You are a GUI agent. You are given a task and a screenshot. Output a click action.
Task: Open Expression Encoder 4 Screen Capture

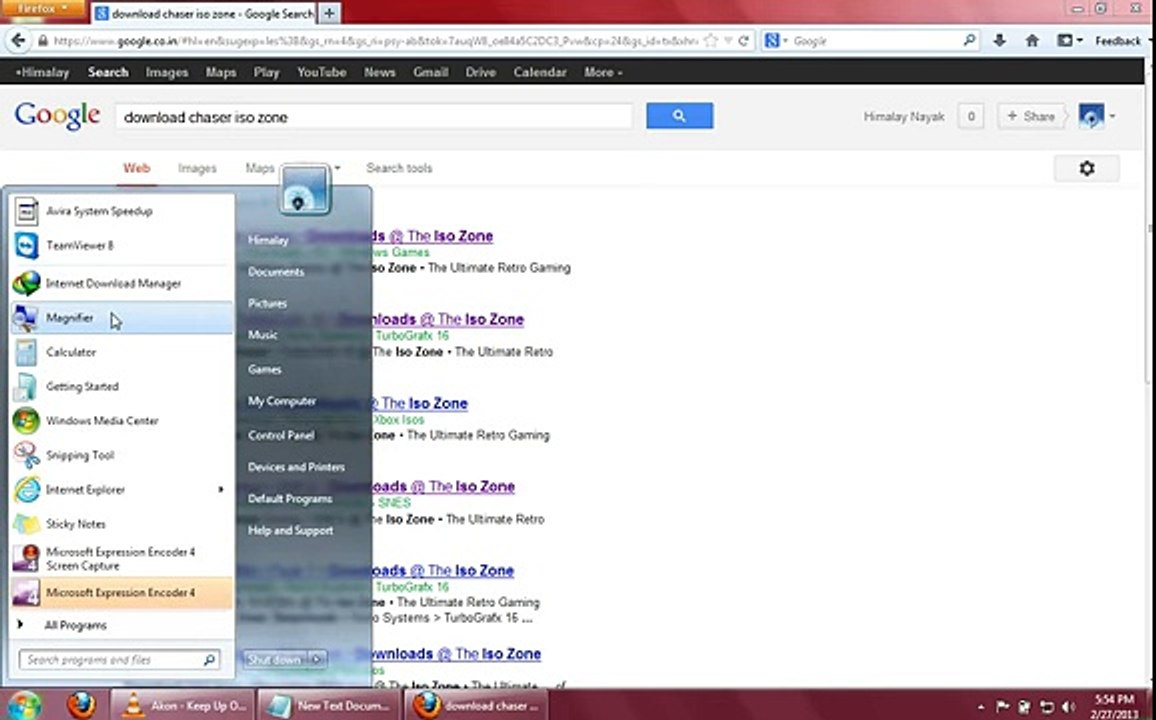[122, 559]
